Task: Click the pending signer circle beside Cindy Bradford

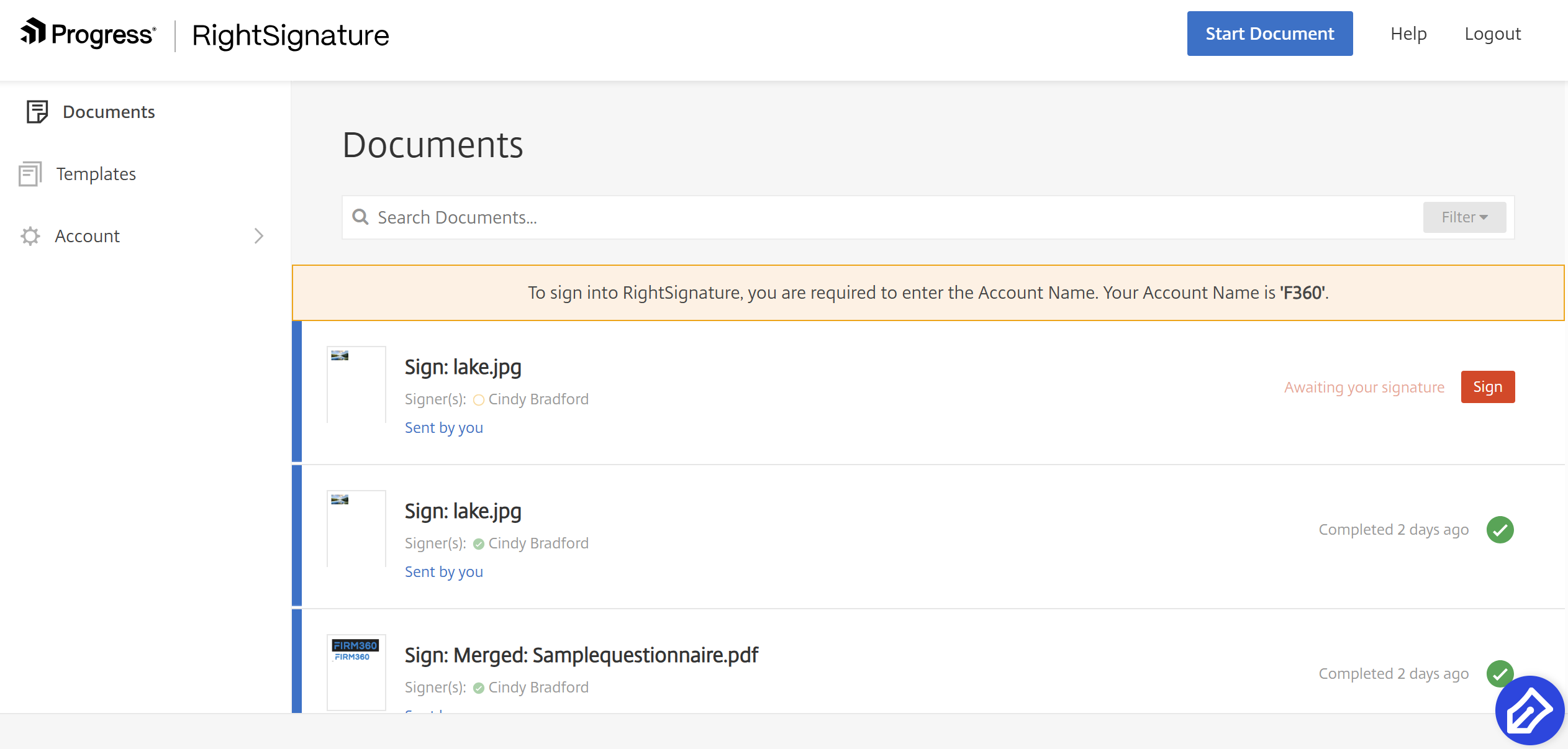Action: tap(478, 400)
